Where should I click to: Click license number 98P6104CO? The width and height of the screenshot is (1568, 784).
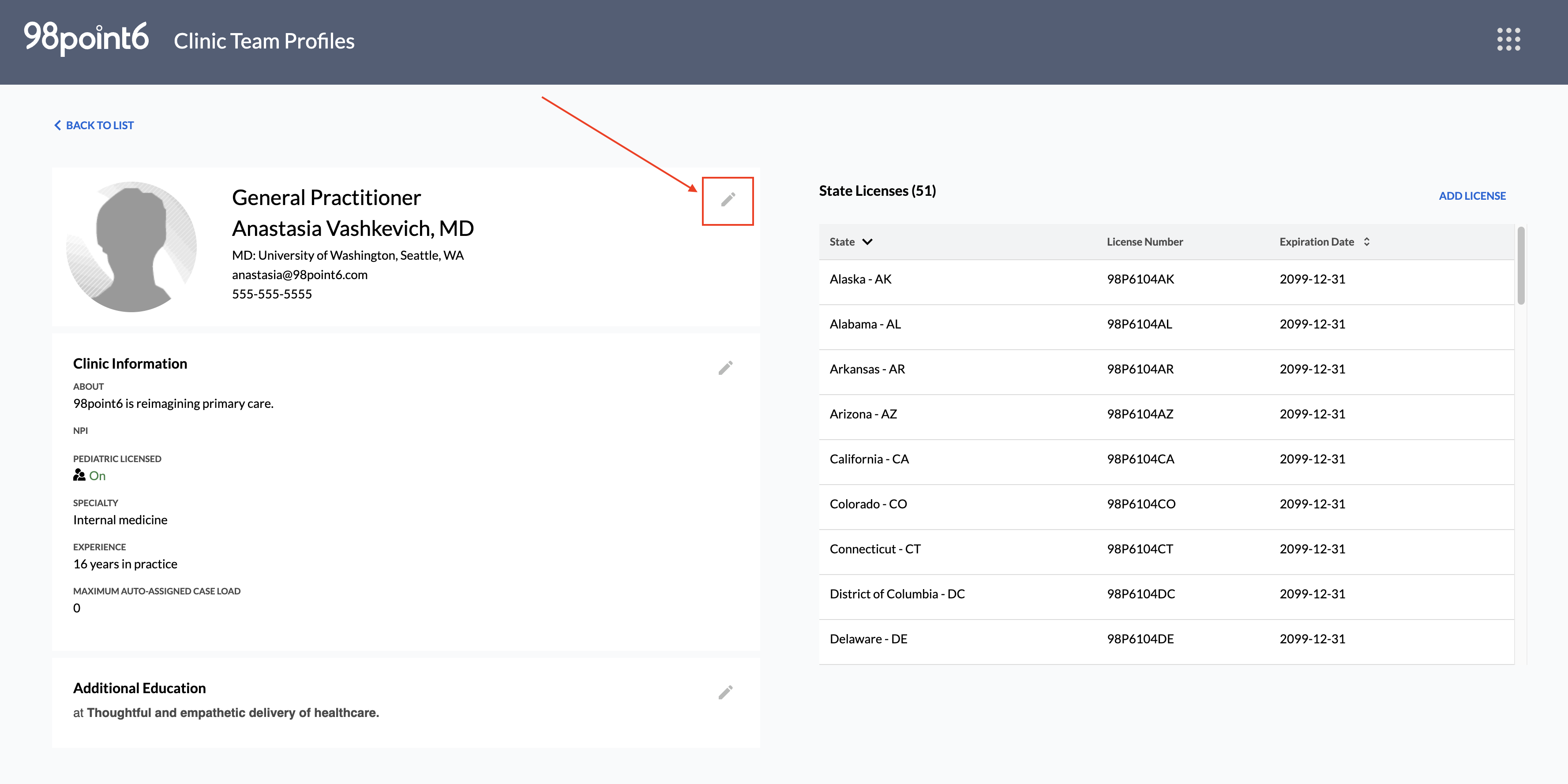pos(1140,504)
